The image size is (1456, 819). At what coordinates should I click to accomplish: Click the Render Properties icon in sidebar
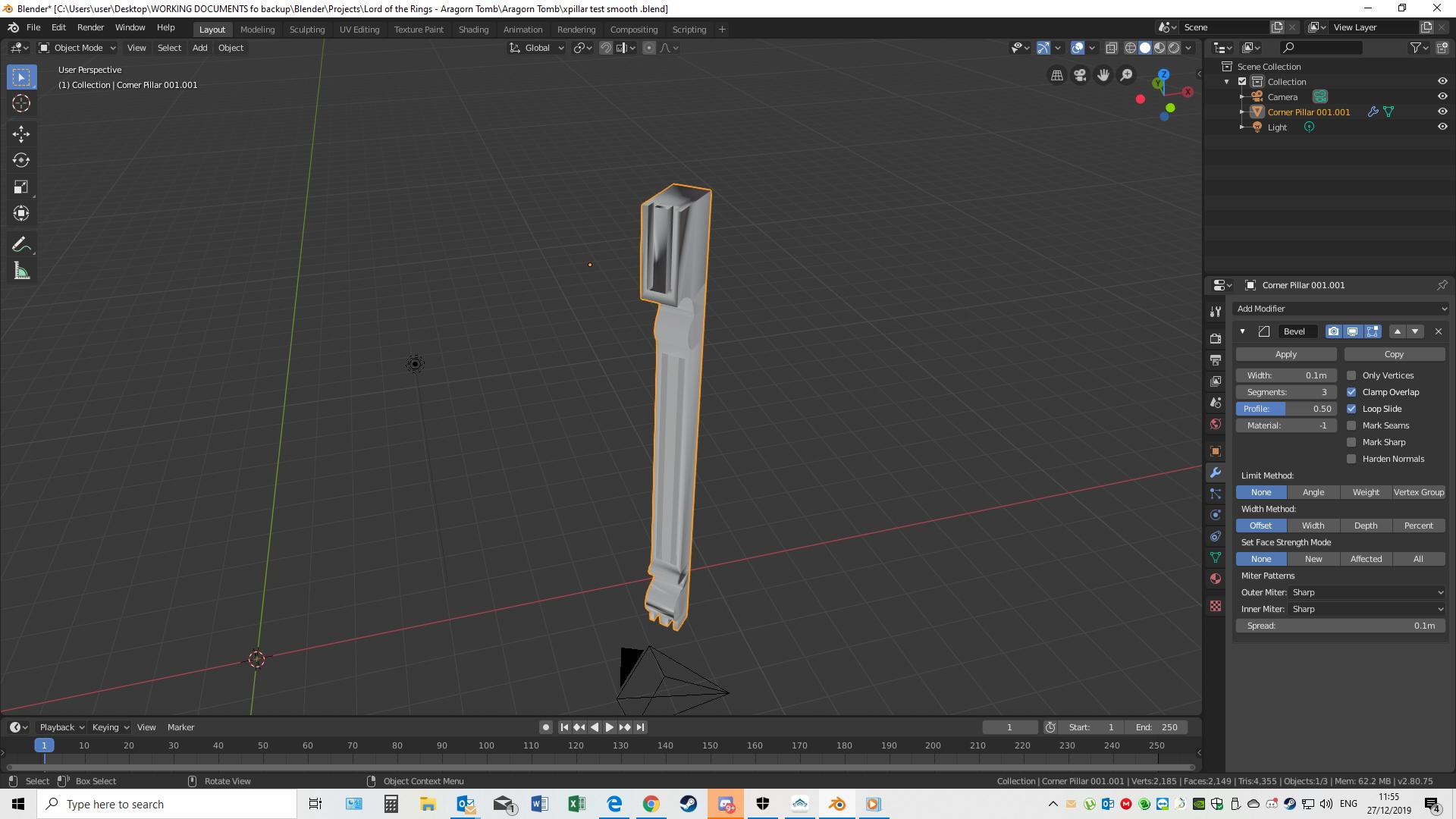1216,337
